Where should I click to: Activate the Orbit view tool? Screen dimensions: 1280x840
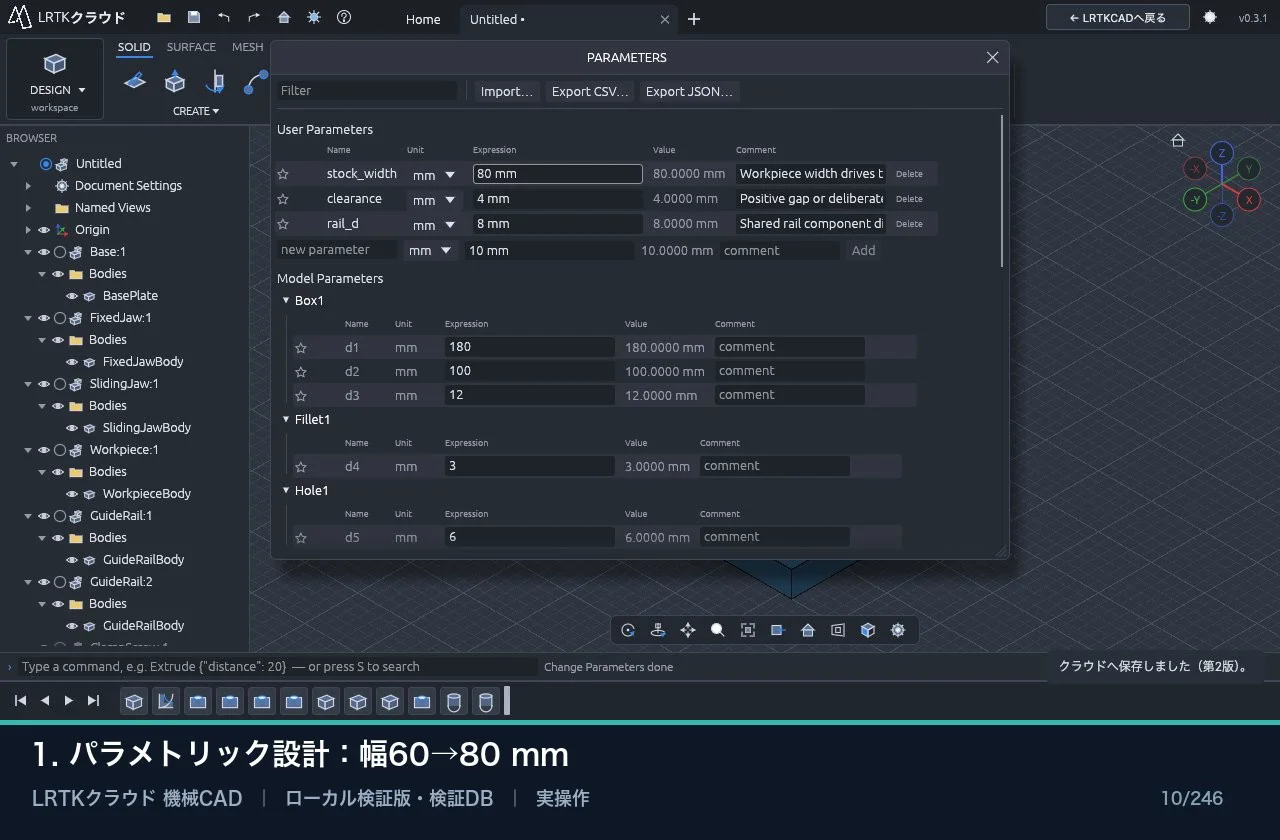point(628,630)
